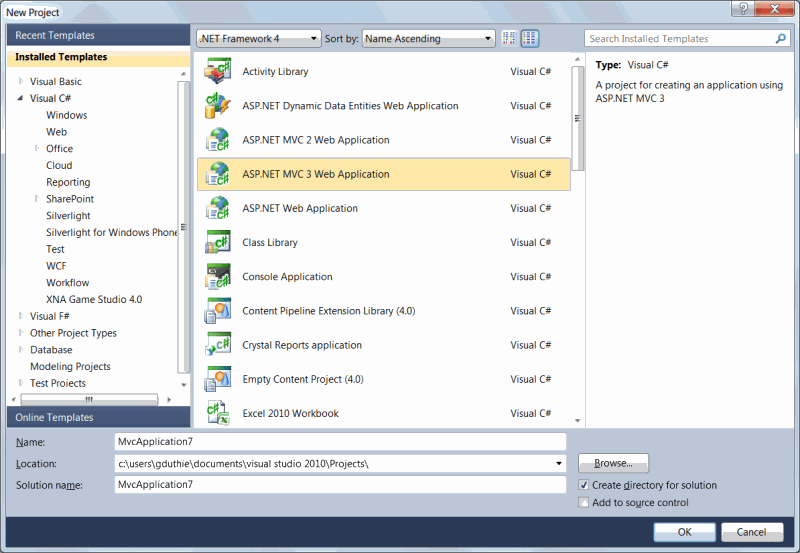Image resolution: width=800 pixels, height=553 pixels.
Task: Click the Class Library template icon
Action: pyautogui.click(x=218, y=242)
